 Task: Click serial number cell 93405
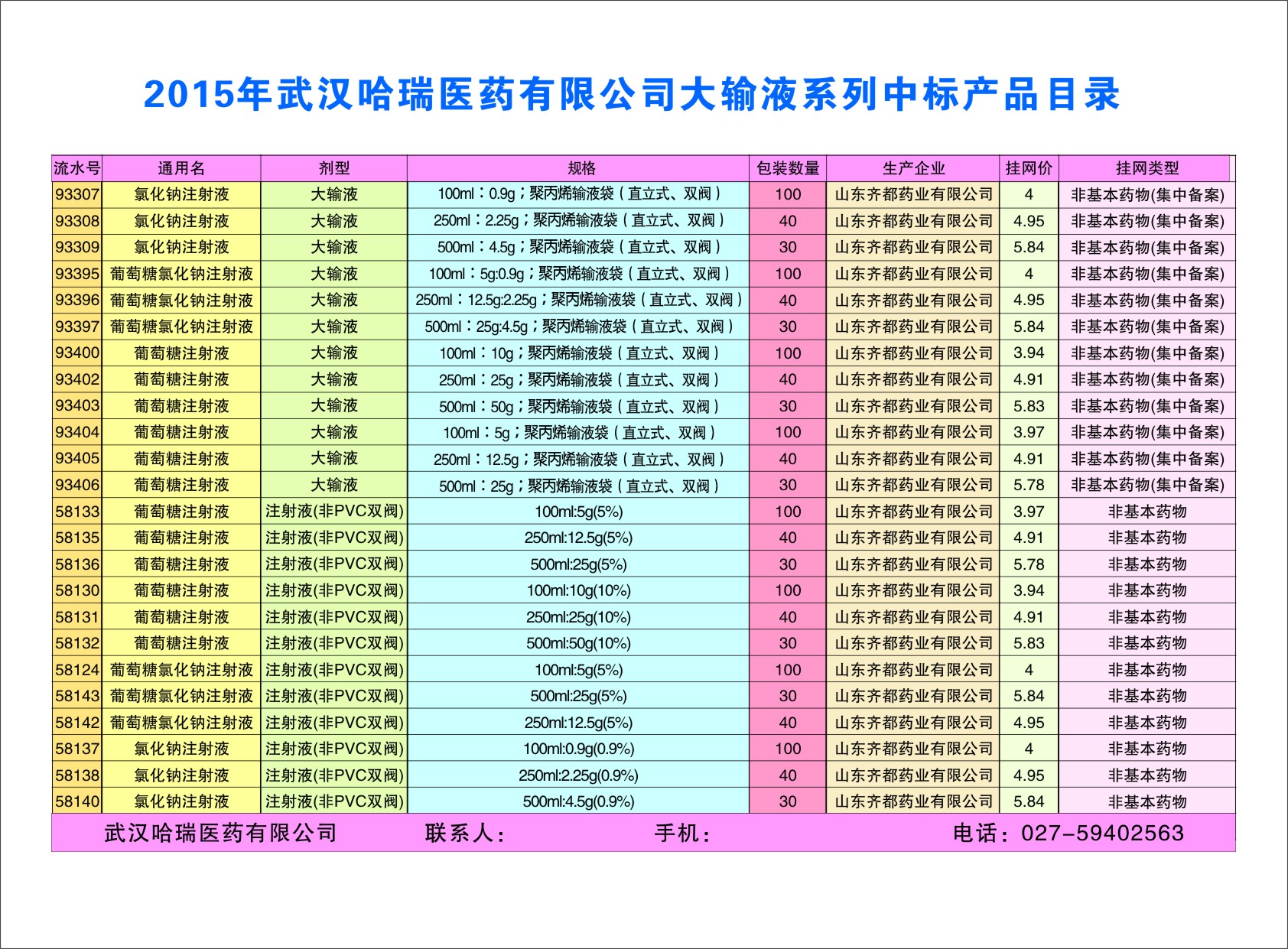tap(76, 458)
